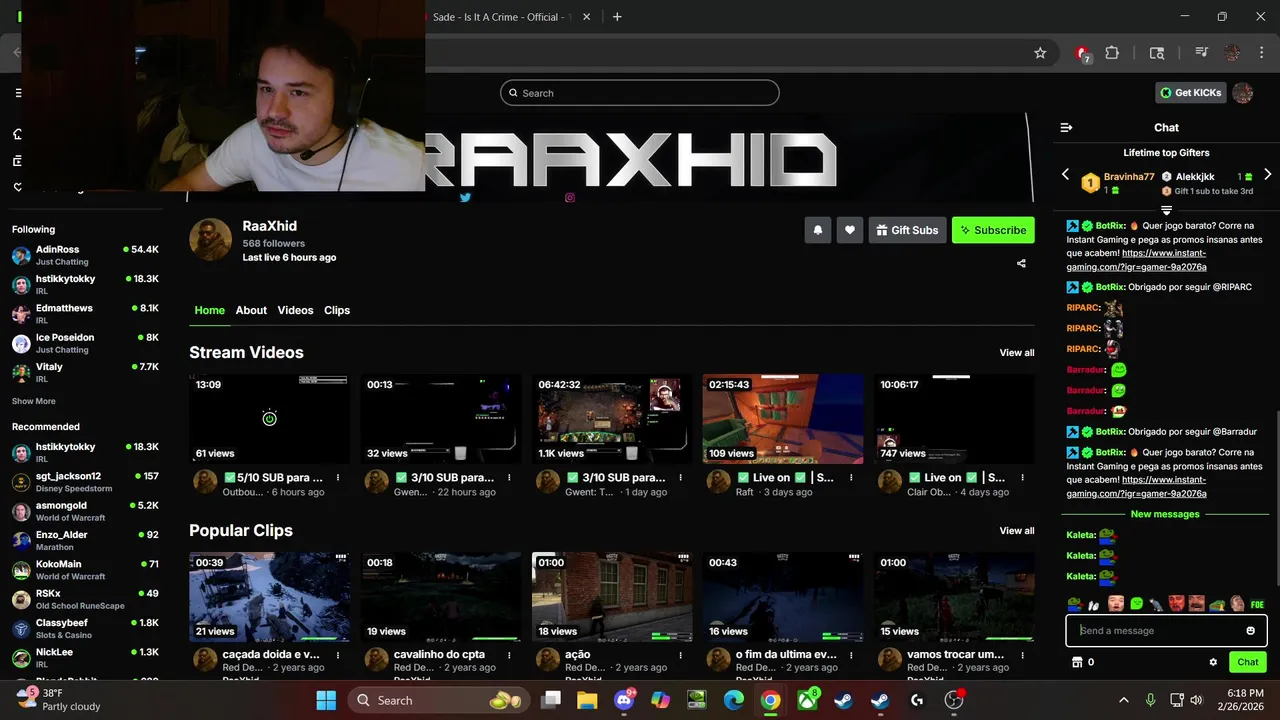Open options for the Gwen... 3/10 SUB video

[509, 478]
